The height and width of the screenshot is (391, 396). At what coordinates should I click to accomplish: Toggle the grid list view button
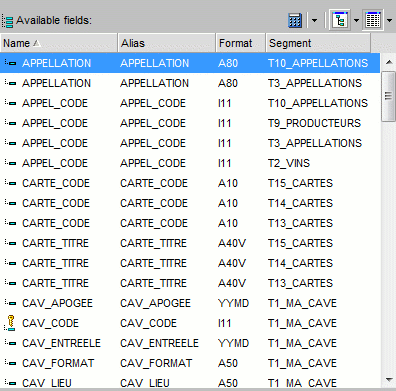pyautogui.click(x=373, y=20)
